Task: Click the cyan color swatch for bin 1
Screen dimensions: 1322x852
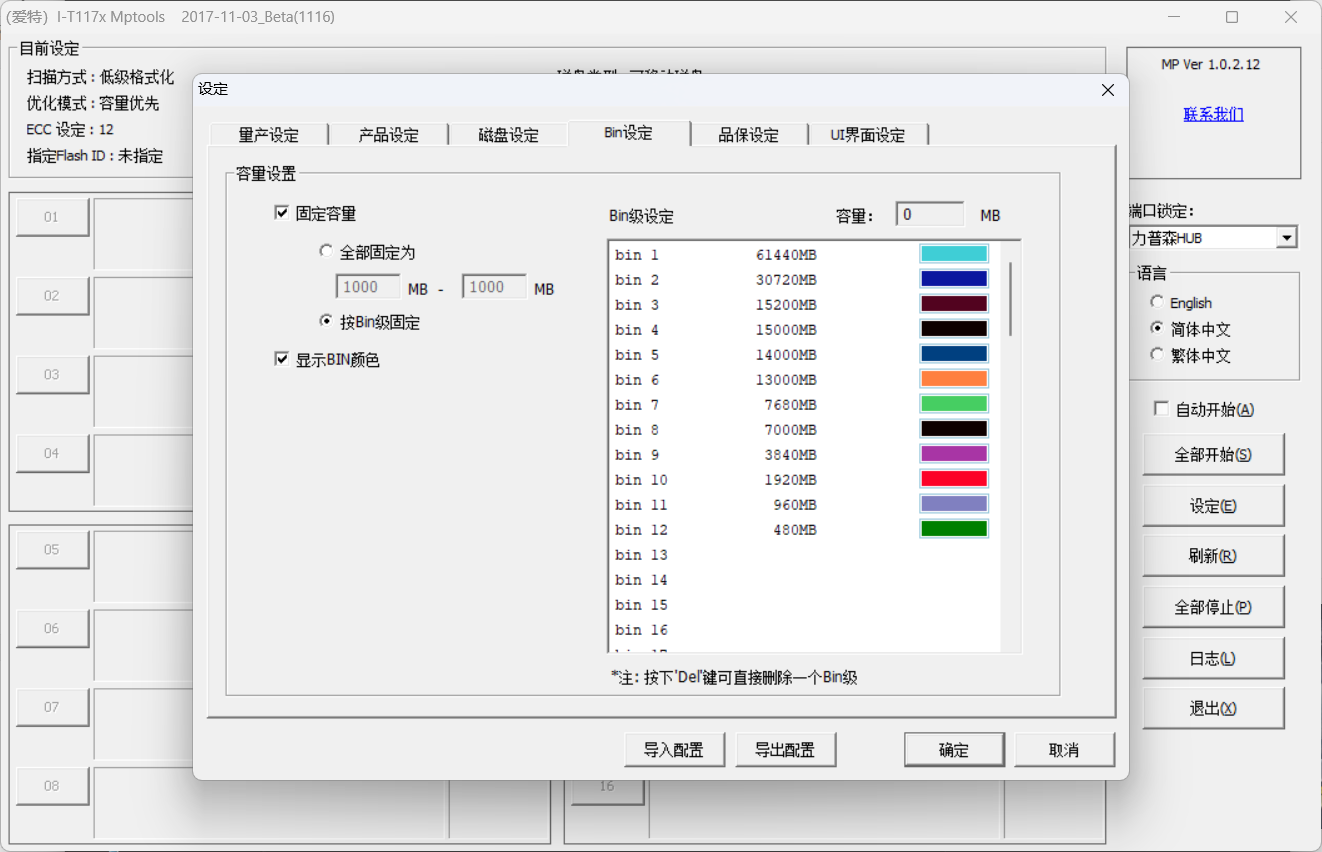Action: click(953, 254)
